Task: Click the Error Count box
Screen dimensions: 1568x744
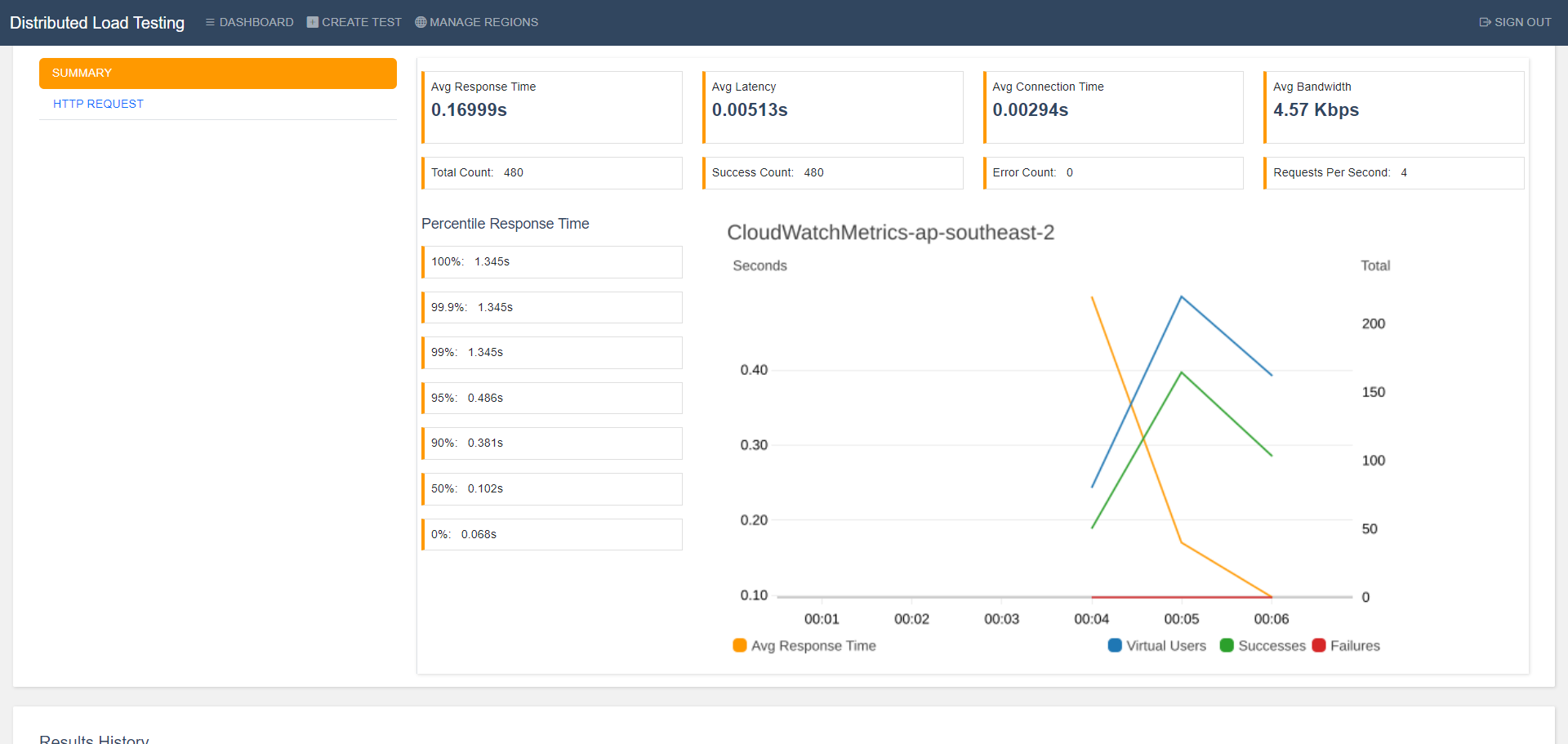Action: [x=1113, y=172]
